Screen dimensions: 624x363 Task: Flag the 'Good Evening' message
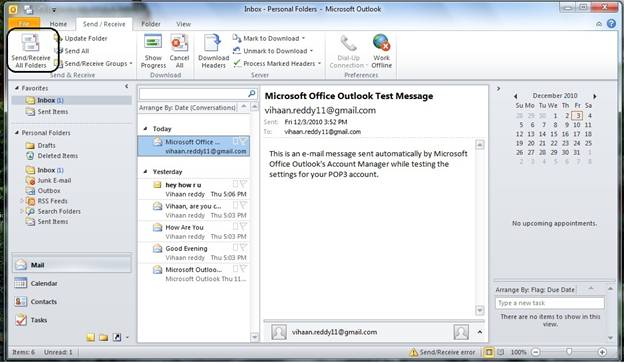click(243, 248)
